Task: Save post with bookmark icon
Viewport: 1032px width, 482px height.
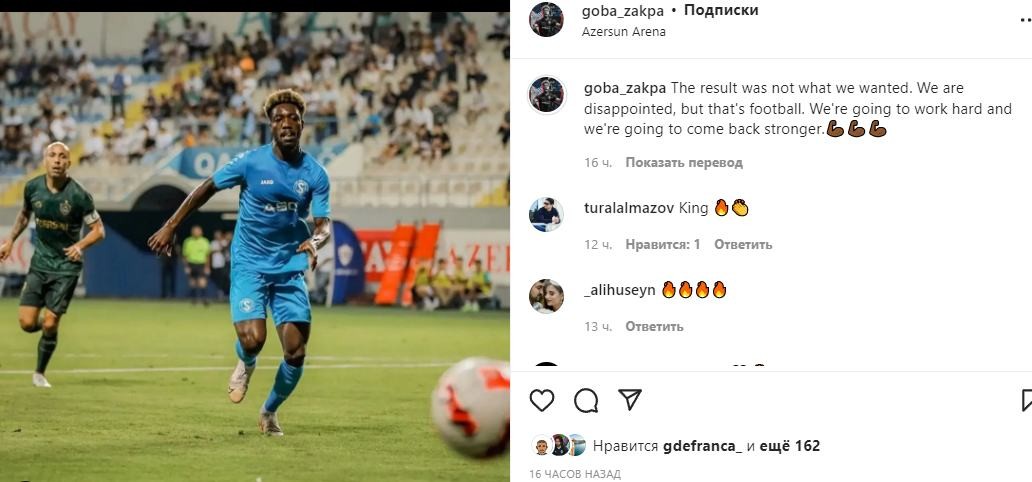Action: 1026,400
